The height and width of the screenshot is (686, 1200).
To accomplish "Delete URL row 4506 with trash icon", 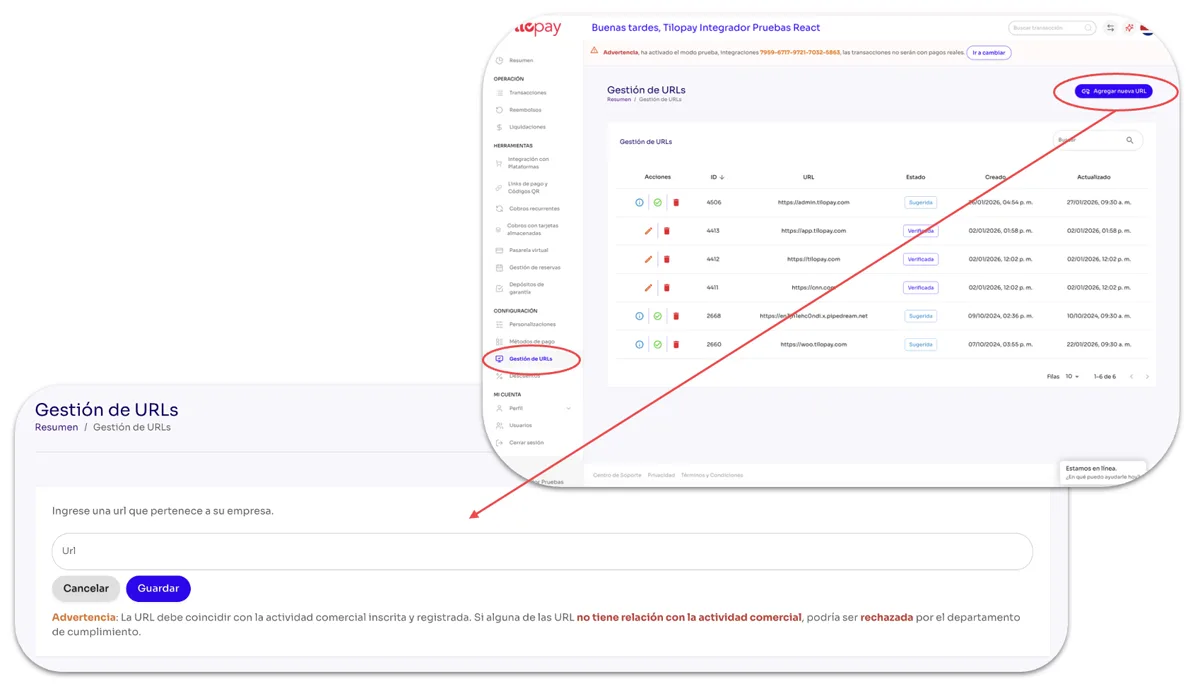I will coord(676,203).
